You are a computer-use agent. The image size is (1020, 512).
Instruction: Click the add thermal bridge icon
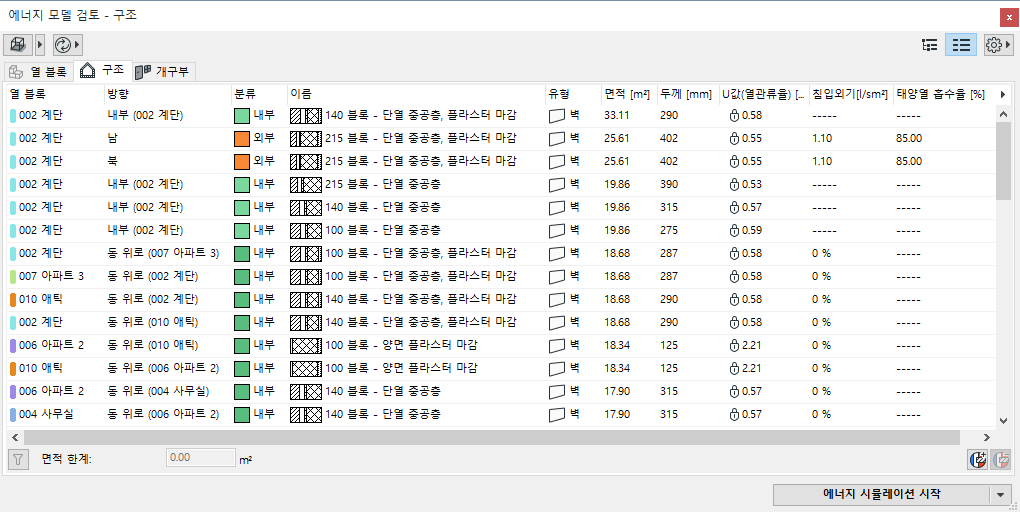[x=978, y=459]
